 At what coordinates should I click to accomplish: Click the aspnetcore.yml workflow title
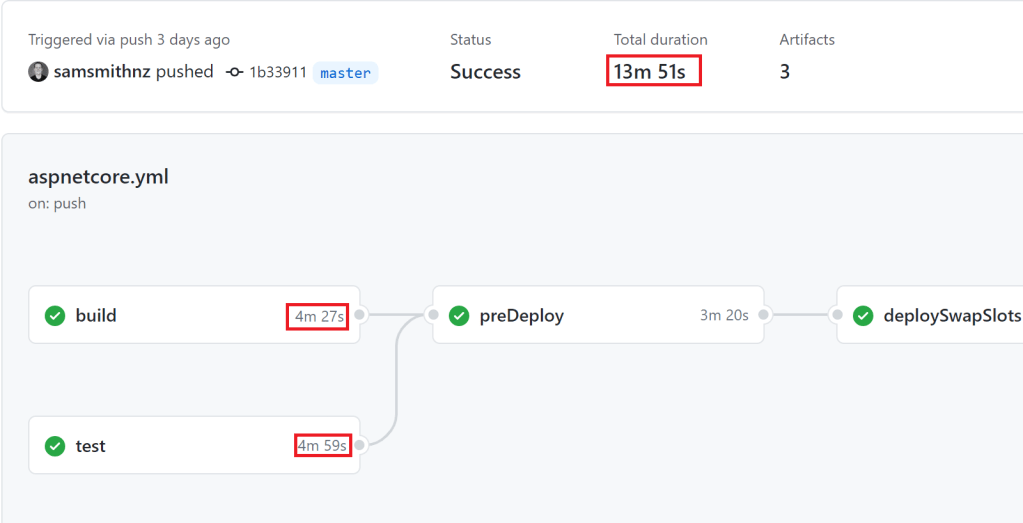(x=98, y=177)
